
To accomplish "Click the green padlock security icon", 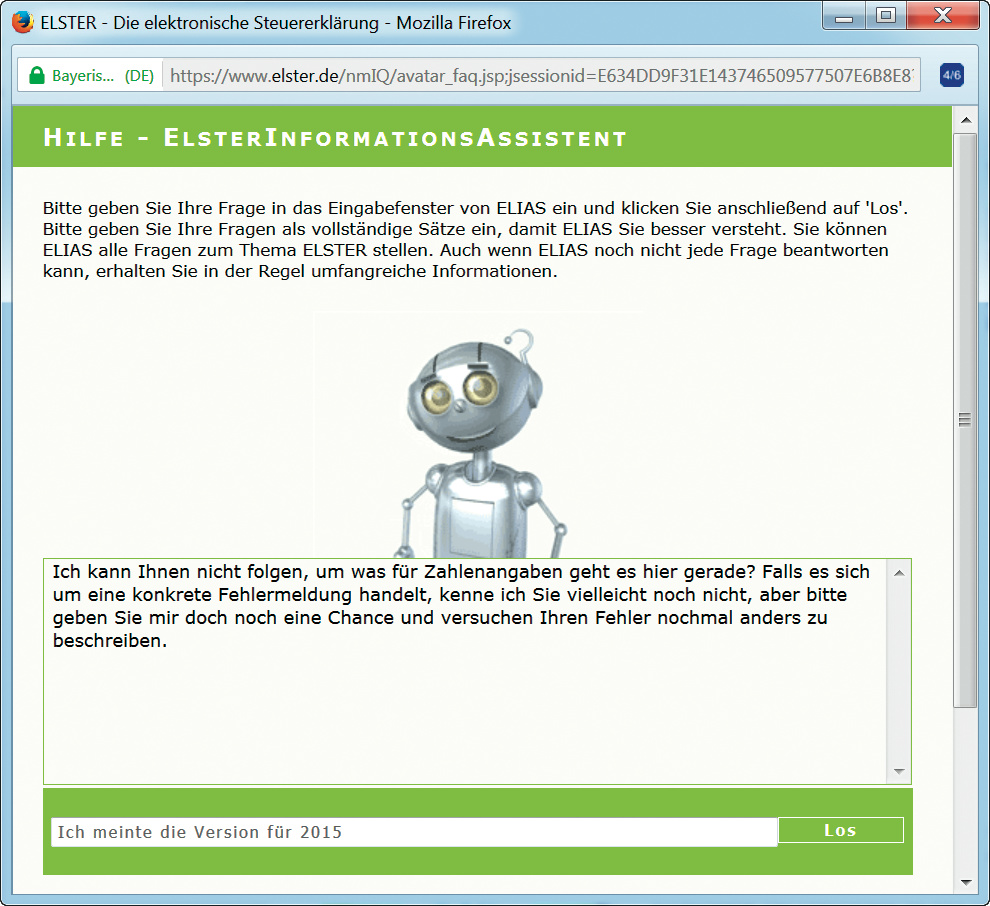I will tap(37, 76).
